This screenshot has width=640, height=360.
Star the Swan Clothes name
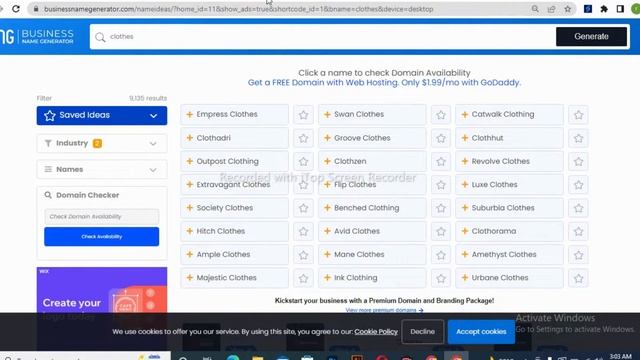[441, 115]
